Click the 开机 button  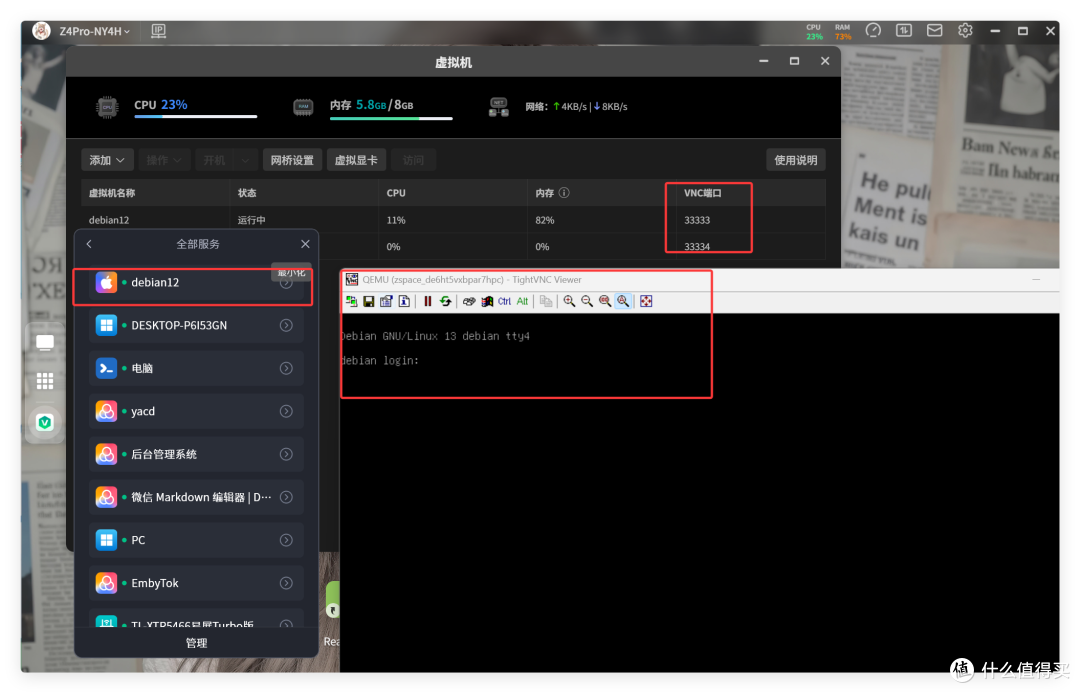pyautogui.click(x=214, y=160)
